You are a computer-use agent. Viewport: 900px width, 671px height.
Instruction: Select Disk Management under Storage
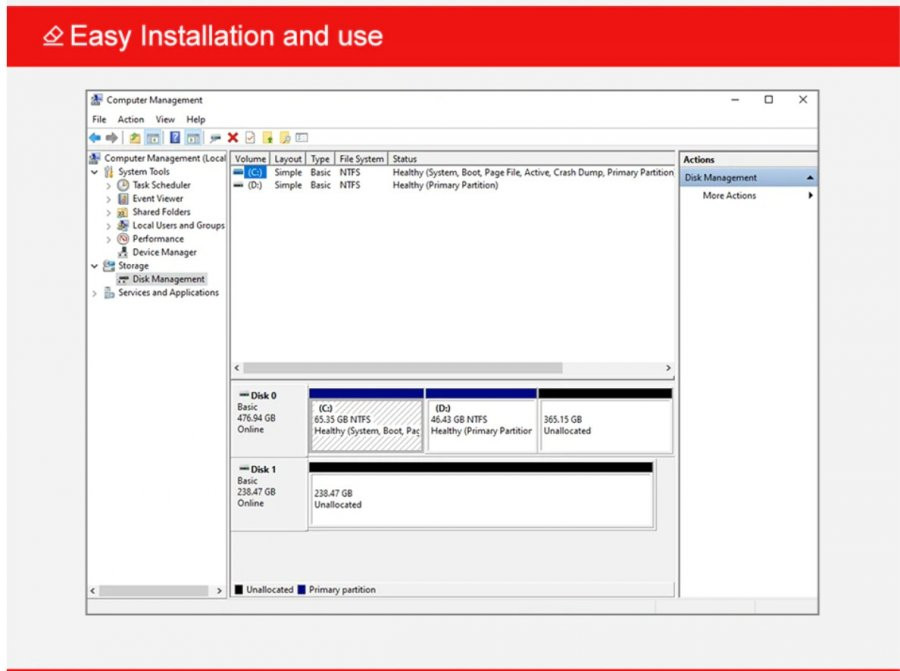coord(168,279)
